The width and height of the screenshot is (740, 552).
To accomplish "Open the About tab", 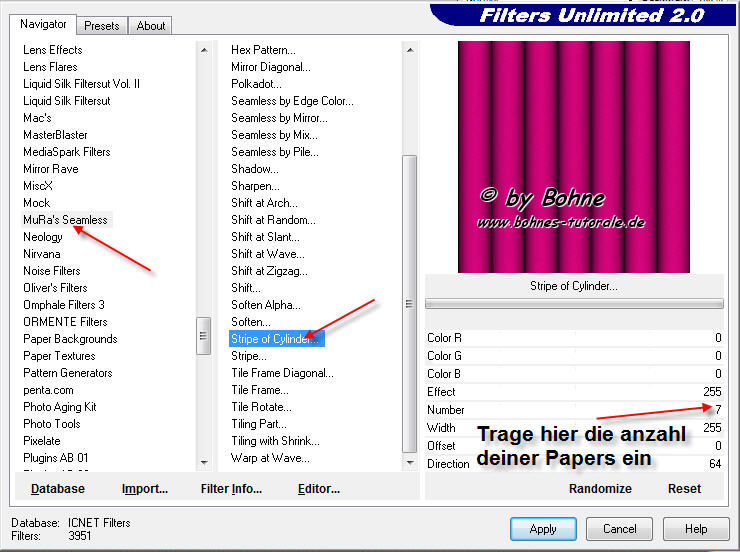I will pyautogui.click(x=151, y=26).
